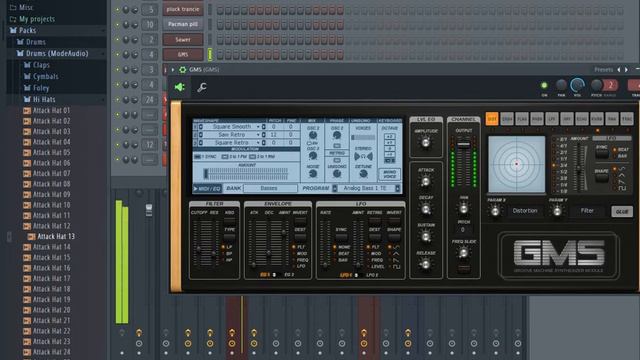
Task: Select the FLAN effect tab
Action: pos(522,119)
